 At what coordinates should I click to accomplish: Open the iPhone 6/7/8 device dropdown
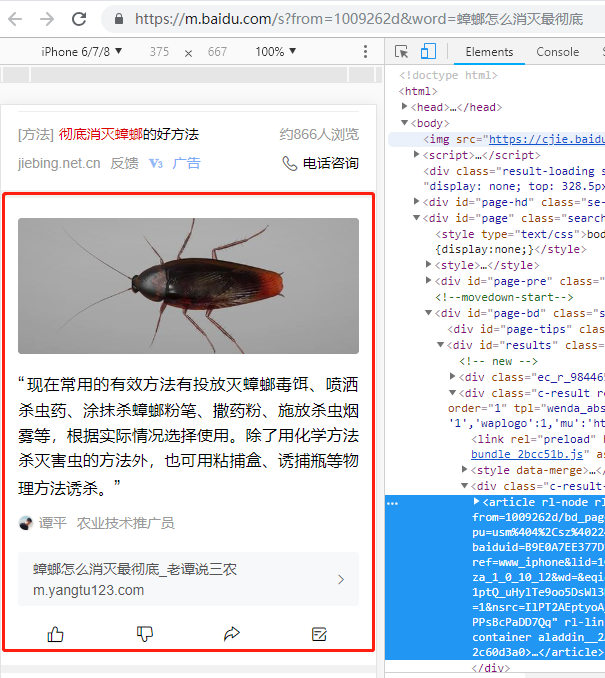[x=81, y=52]
